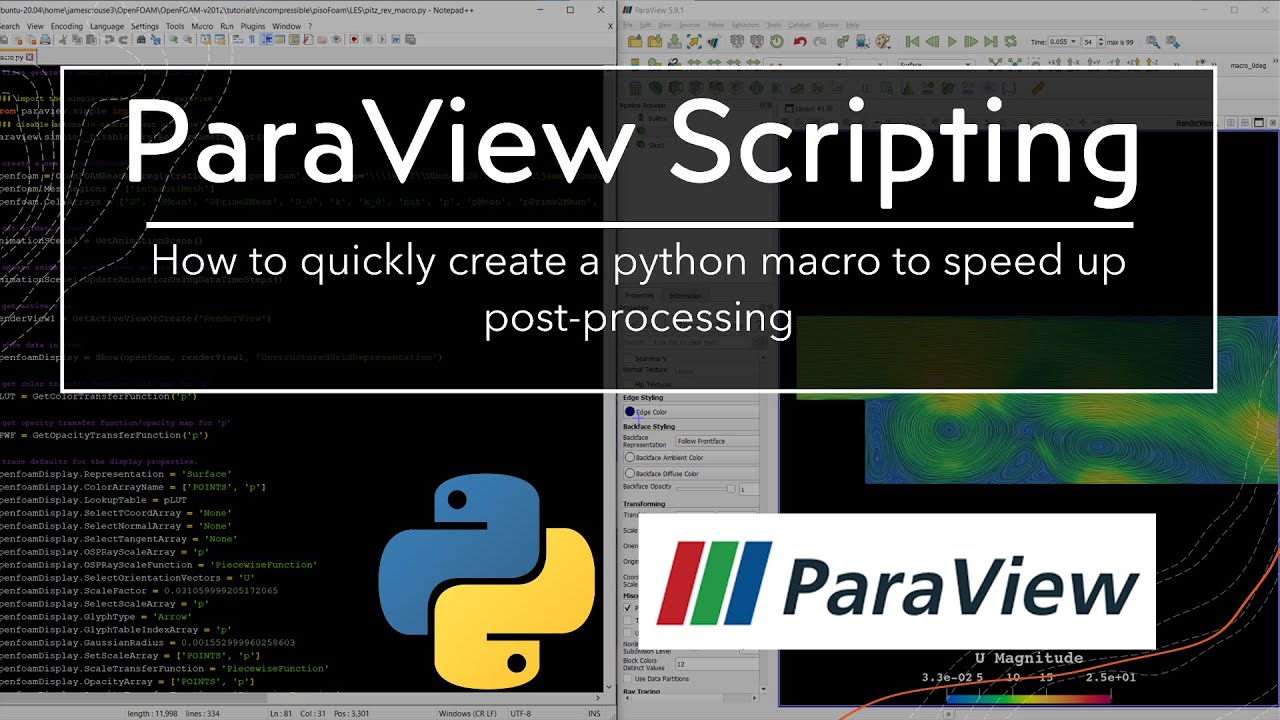Close the macro.py tab in Notepad++
The image size is (1280, 720).
pyautogui.click(x=30, y=57)
